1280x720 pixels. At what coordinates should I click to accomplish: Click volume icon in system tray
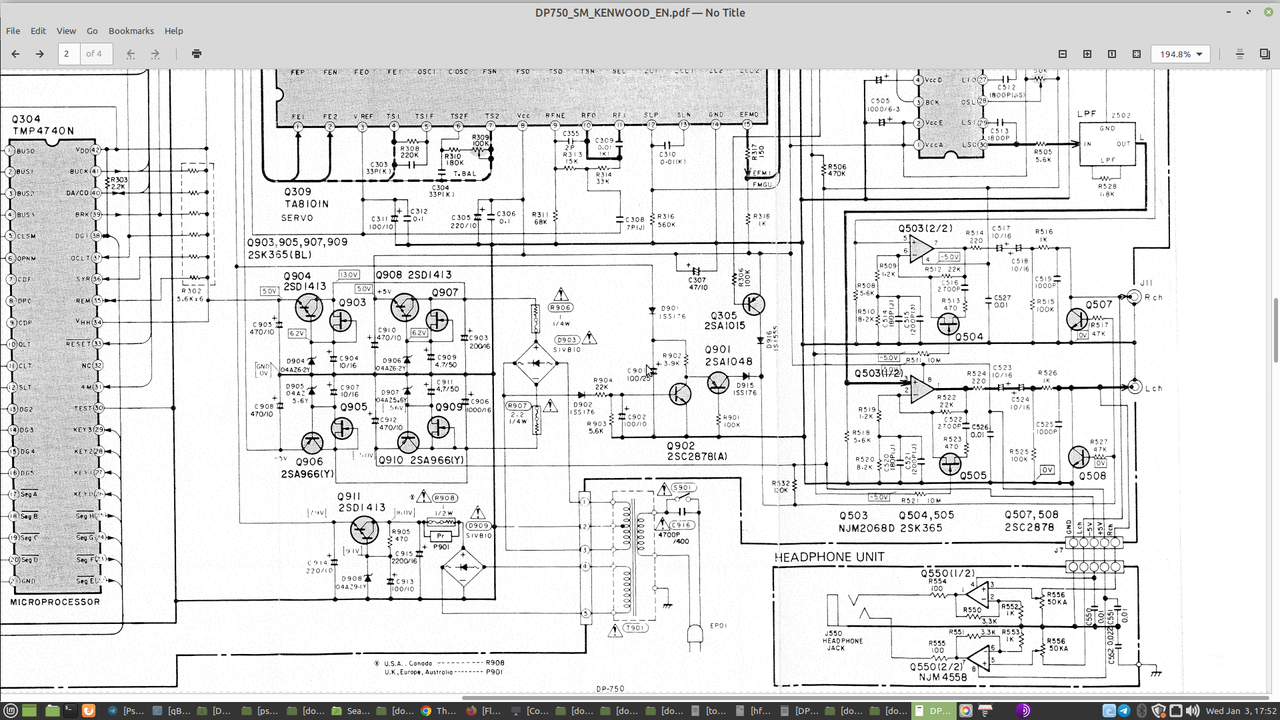[x=1192, y=710]
